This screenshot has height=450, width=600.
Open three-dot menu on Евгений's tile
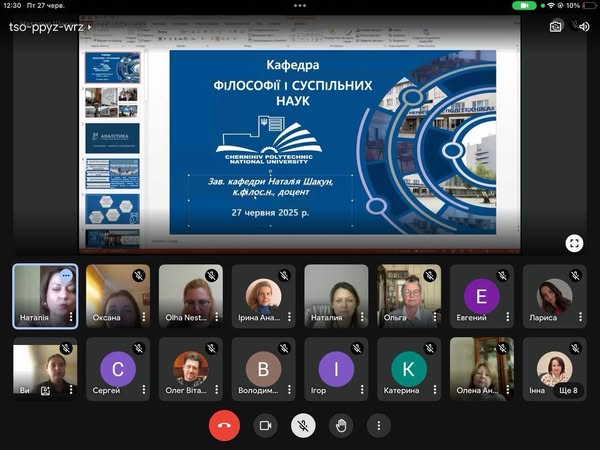click(x=508, y=317)
